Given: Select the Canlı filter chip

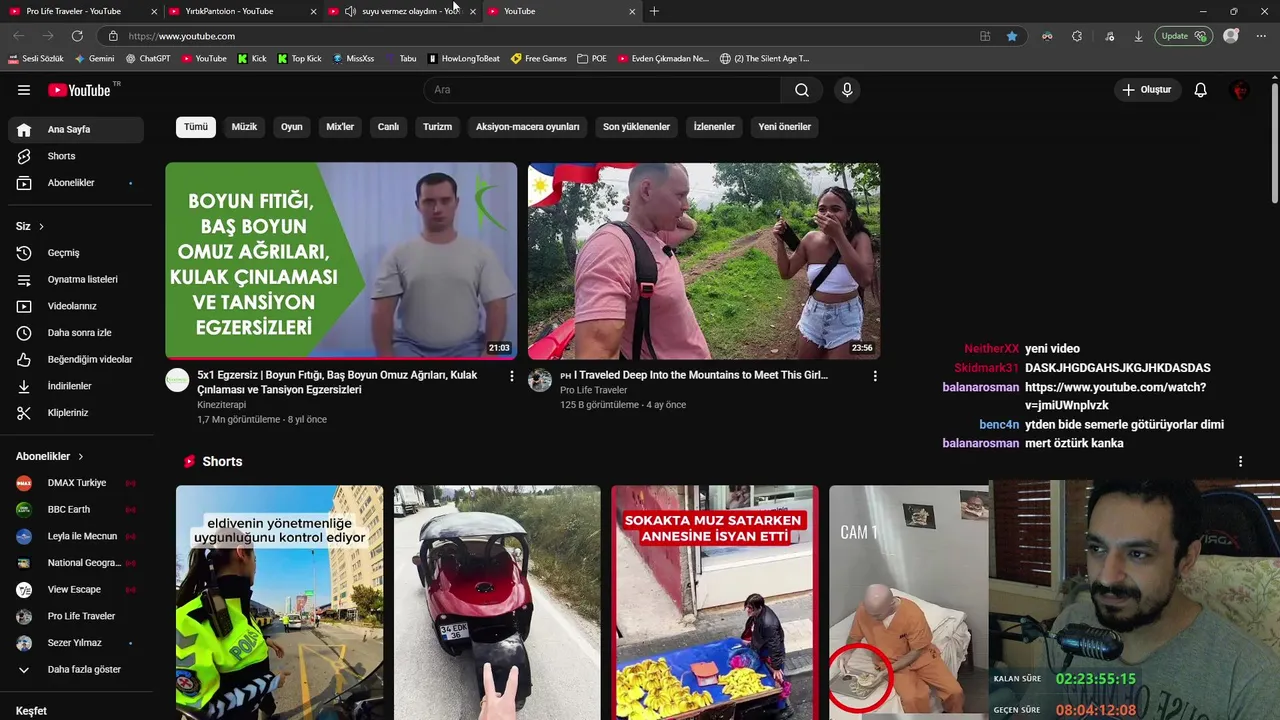Looking at the screenshot, I should [388, 127].
